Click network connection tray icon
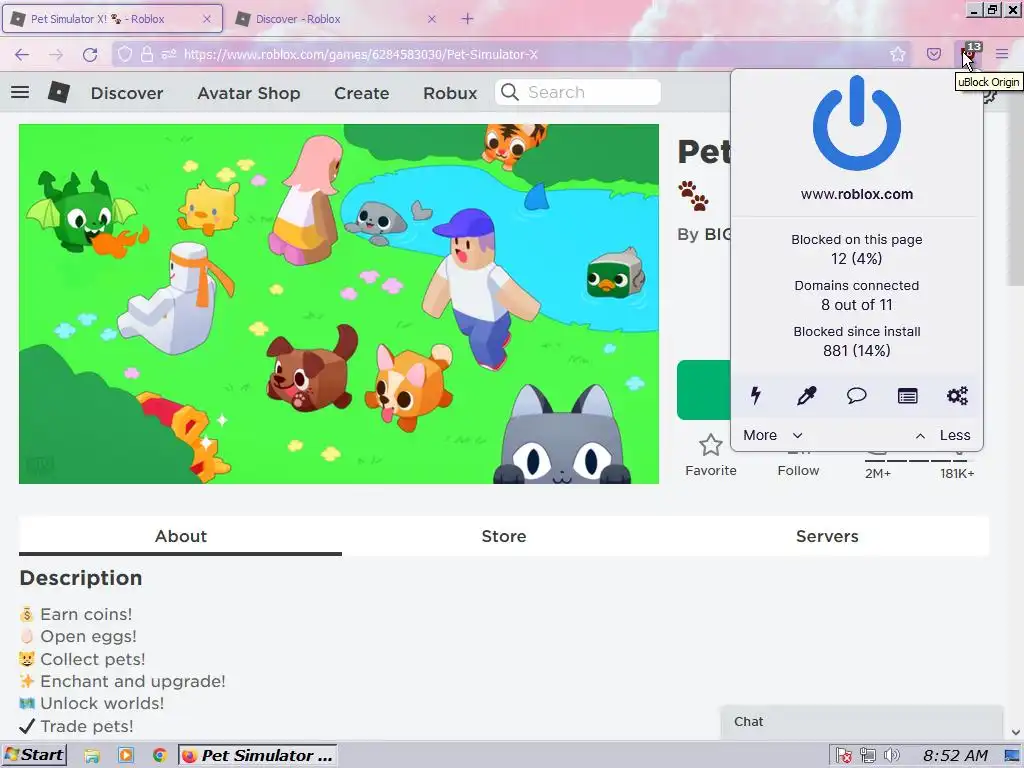 [x=867, y=756]
